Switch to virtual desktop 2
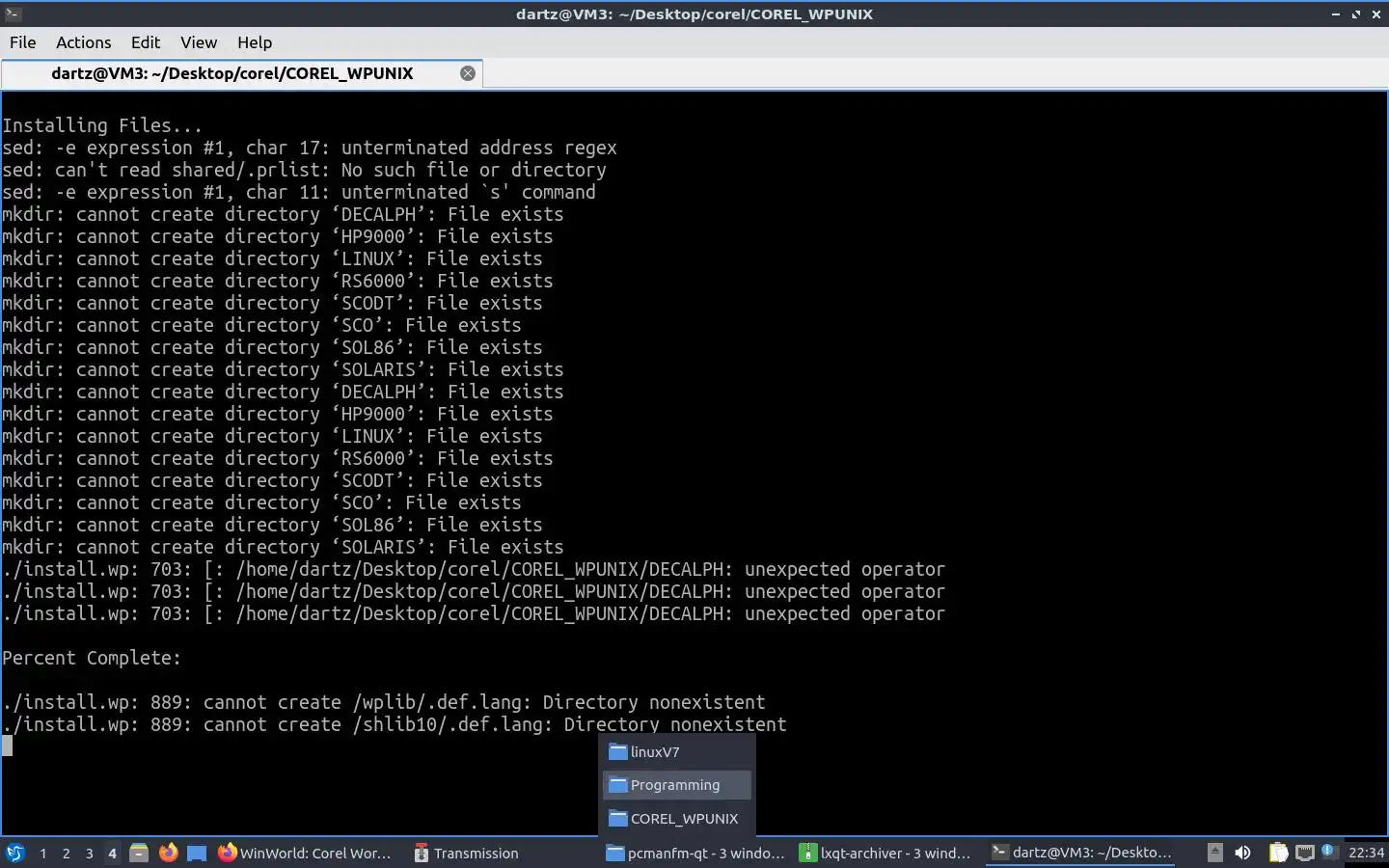1389x868 pixels. coord(66,853)
